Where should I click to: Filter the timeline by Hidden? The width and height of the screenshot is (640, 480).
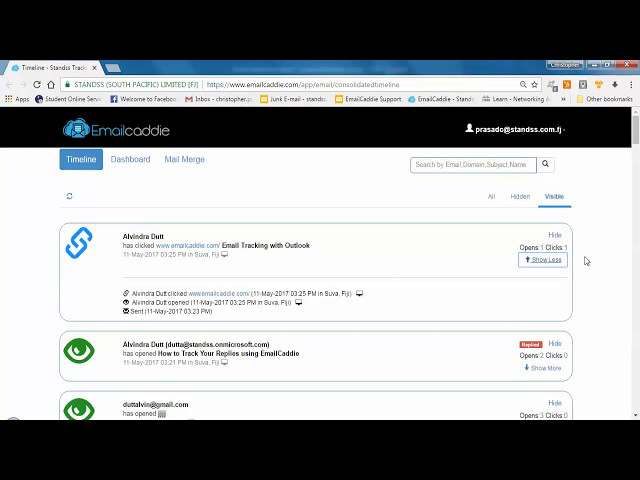pyautogui.click(x=520, y=196)
